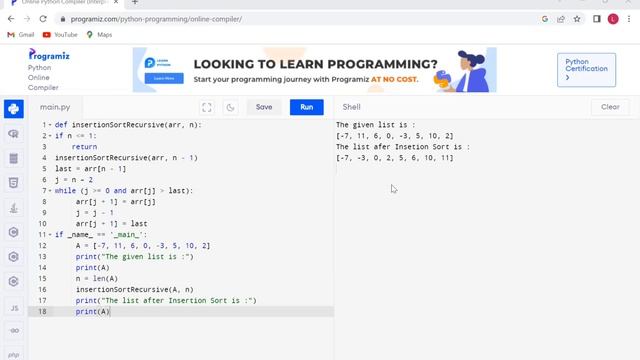Open the SQL database icon in sidebar
The height and width of the screenshot is (360, 640).
pos(13,158)
